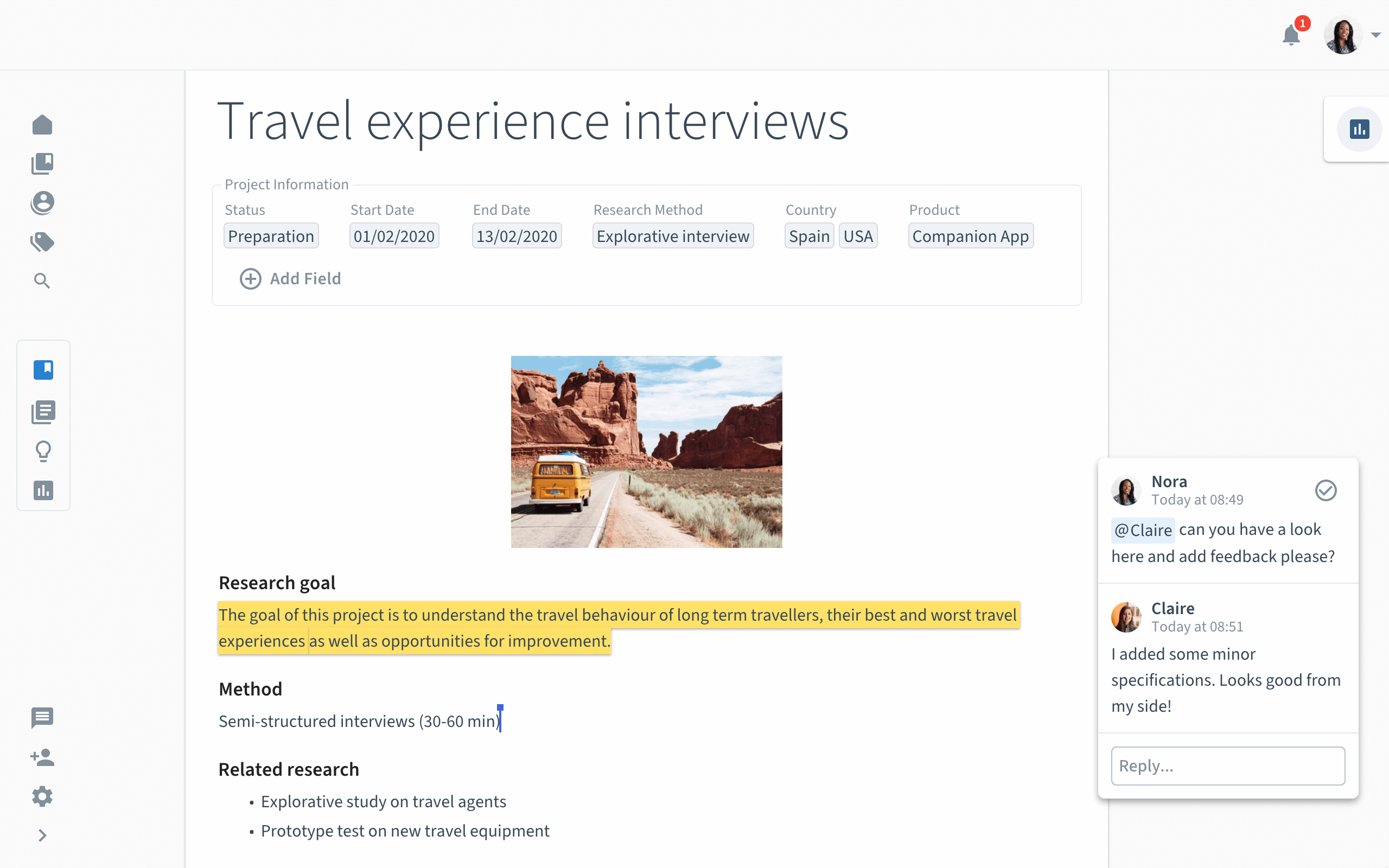Viewport: 1389px width, 868px height.
Task: Open the tags icon in sidebar
Action: (42, 242)
